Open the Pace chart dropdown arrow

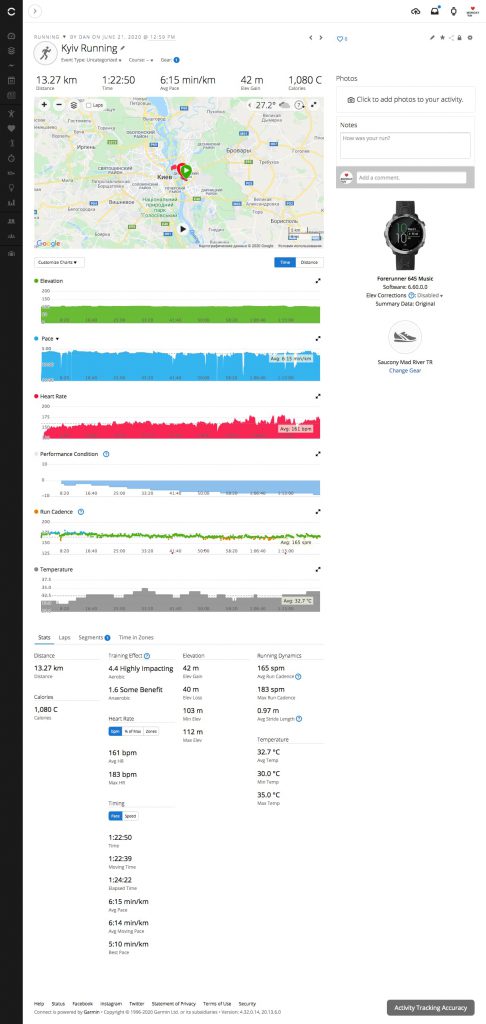click(57, 339)
